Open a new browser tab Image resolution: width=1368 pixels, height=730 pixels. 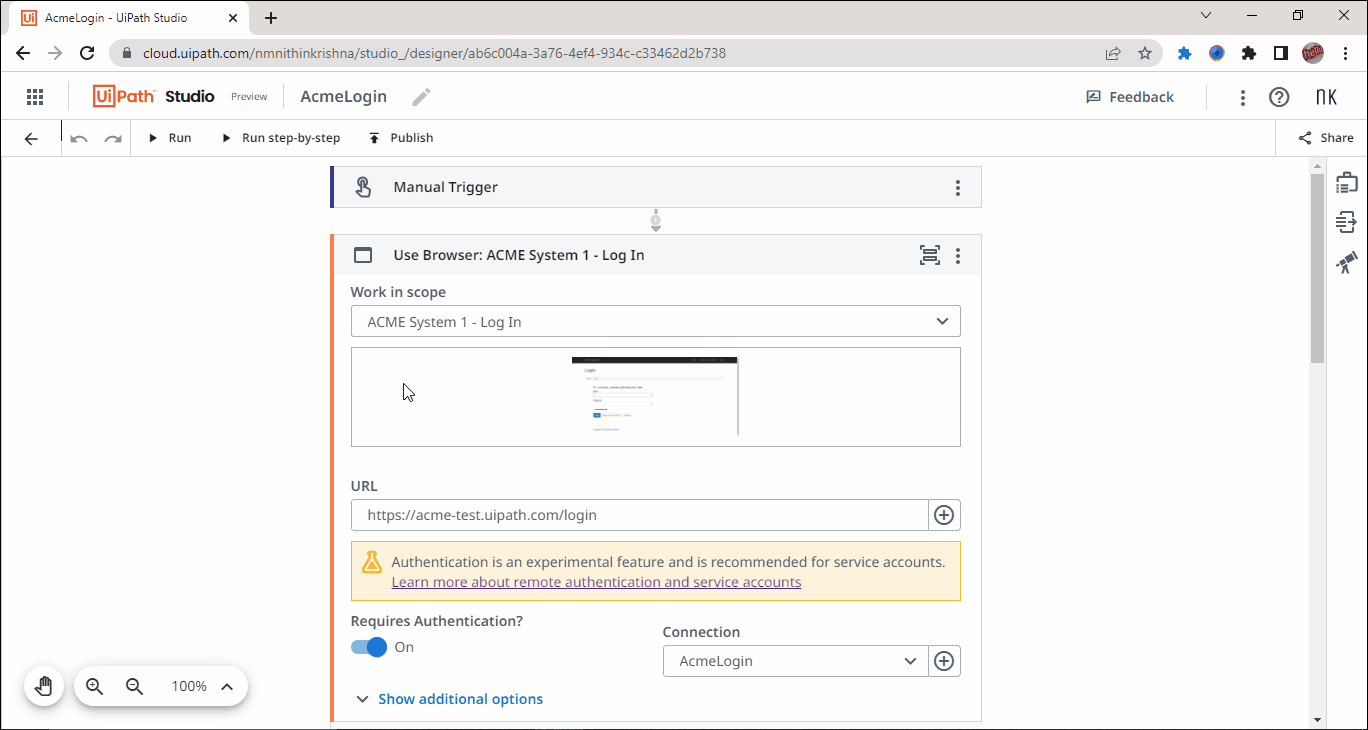[x=271, y=18]
